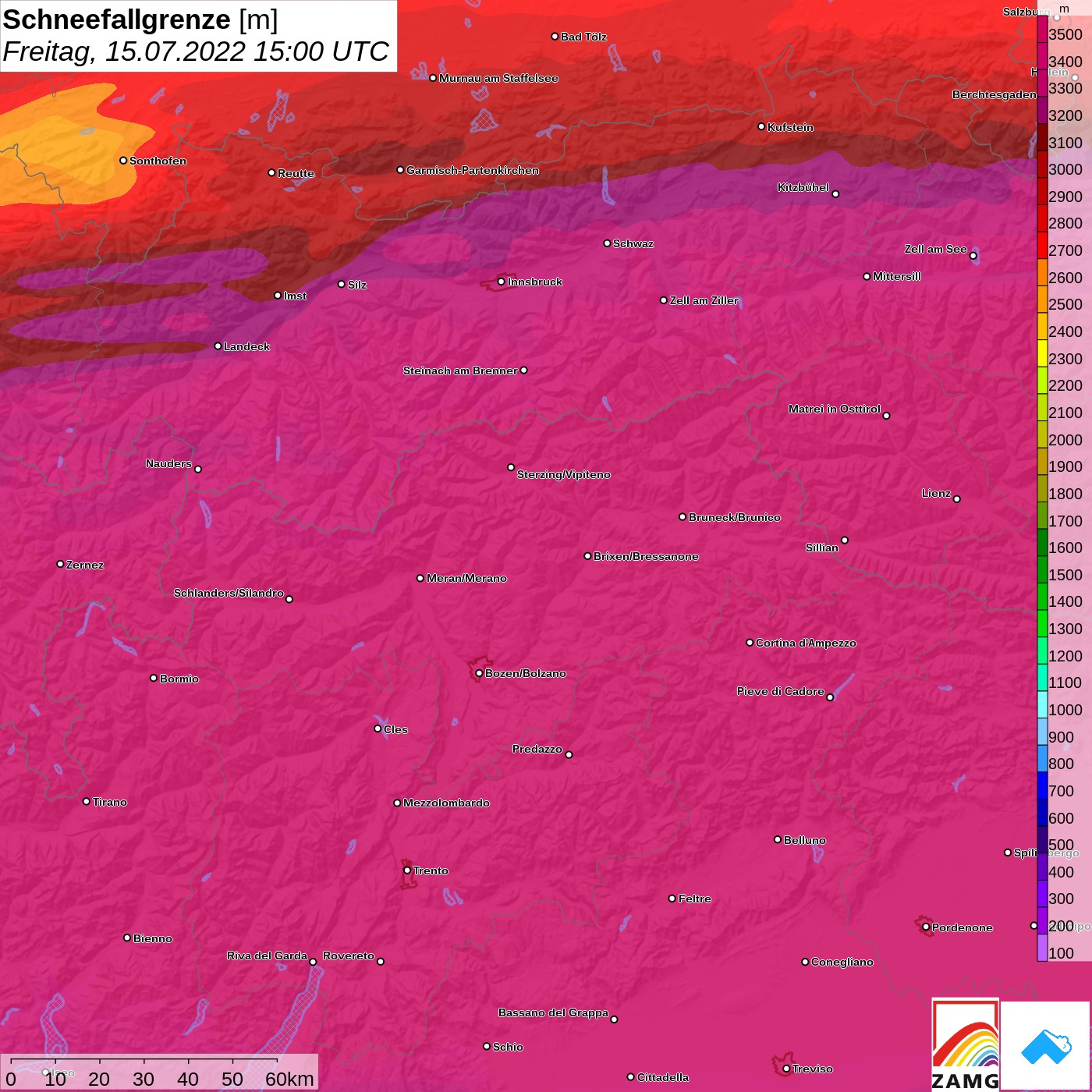Click the 700 blue legend swatch
Image resolution: width=1092 pixels, height=1092 pixels.
[x=1042, y=785]
